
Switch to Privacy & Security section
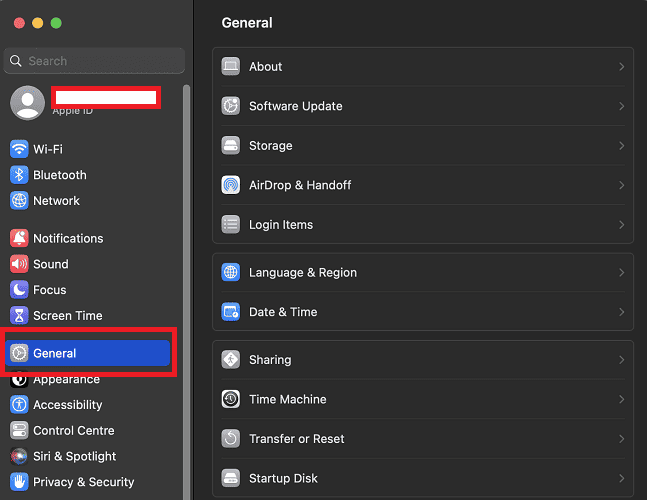click(x=83, y=482)
